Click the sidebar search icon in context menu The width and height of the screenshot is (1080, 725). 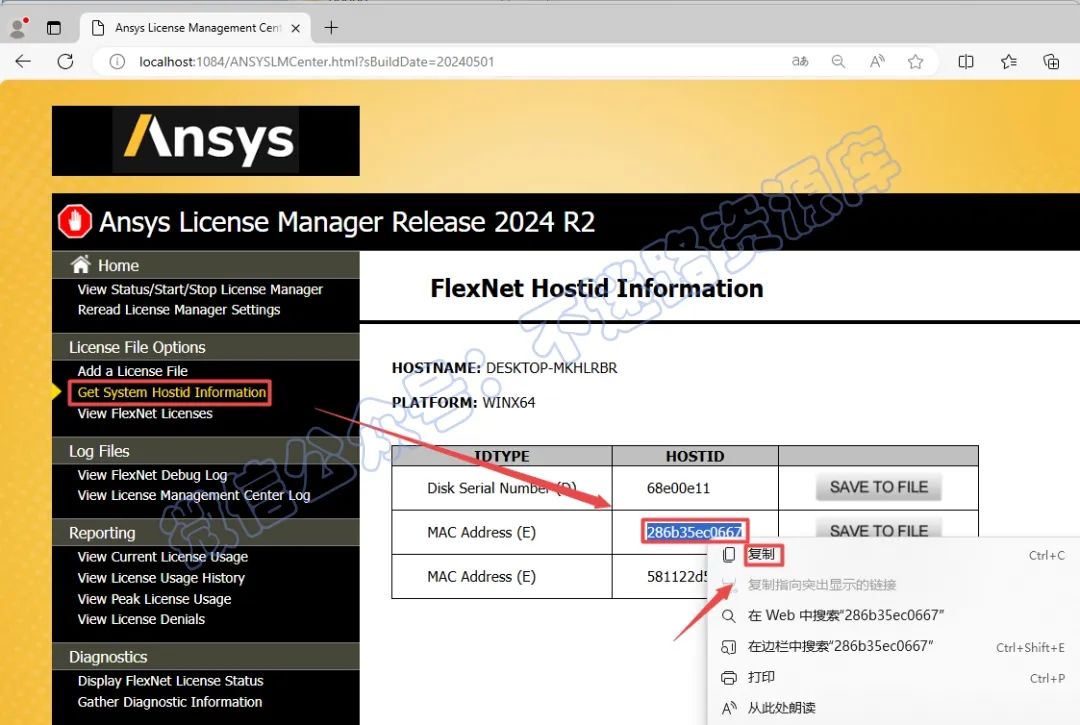coord(729,647)
